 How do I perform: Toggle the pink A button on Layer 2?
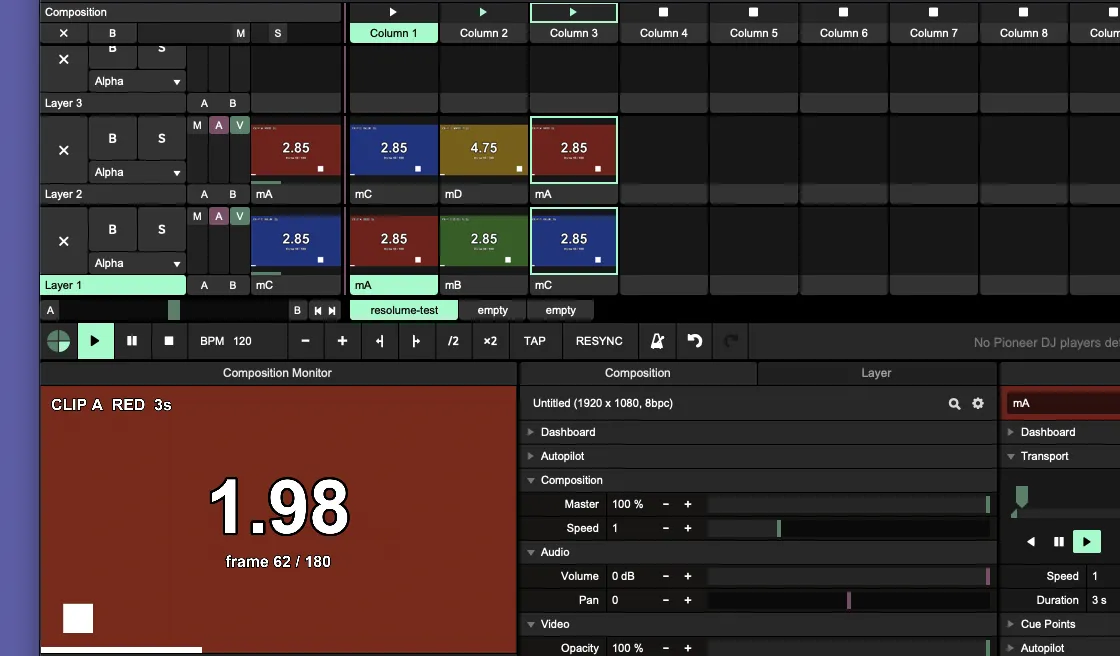219,125
